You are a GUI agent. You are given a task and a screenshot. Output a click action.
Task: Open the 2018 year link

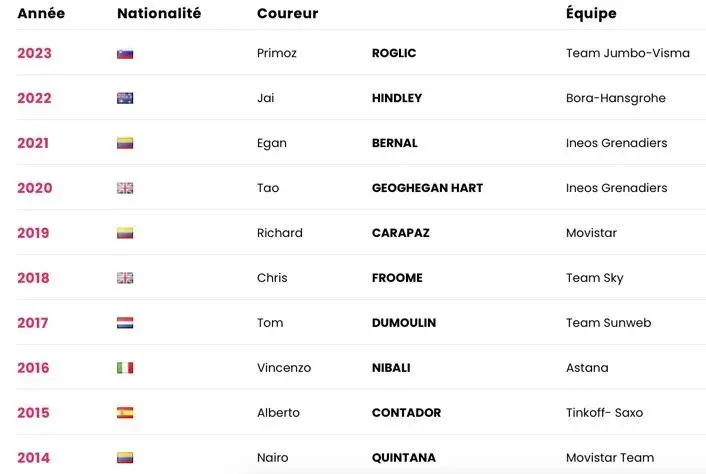pos(34,278)
